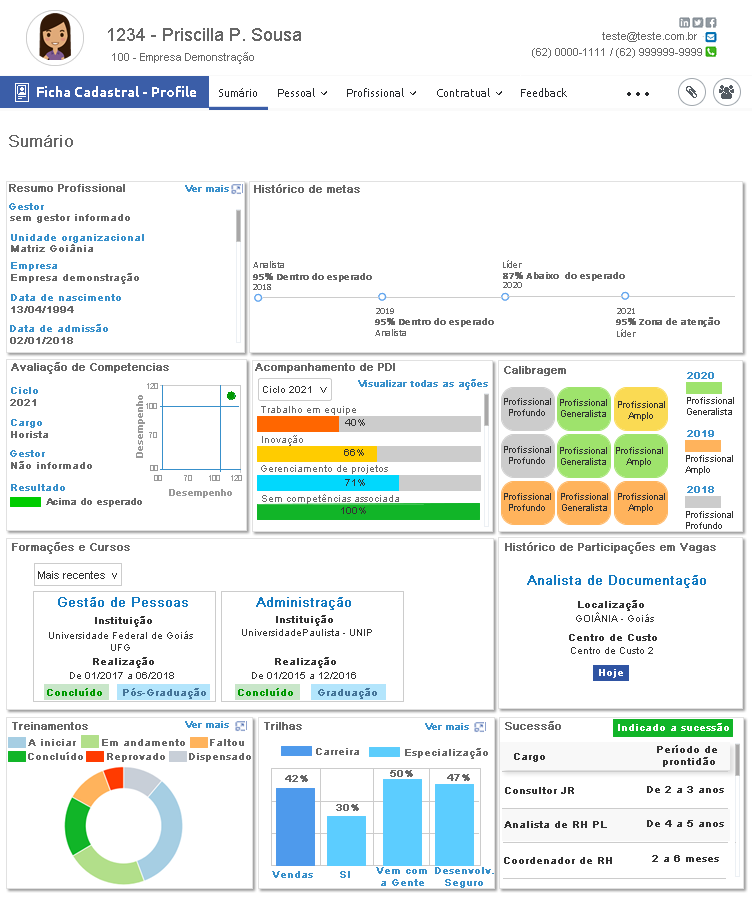Open the Ciclo 2021 dropdown
752x906 pixels.
click(x=295, y=389)
